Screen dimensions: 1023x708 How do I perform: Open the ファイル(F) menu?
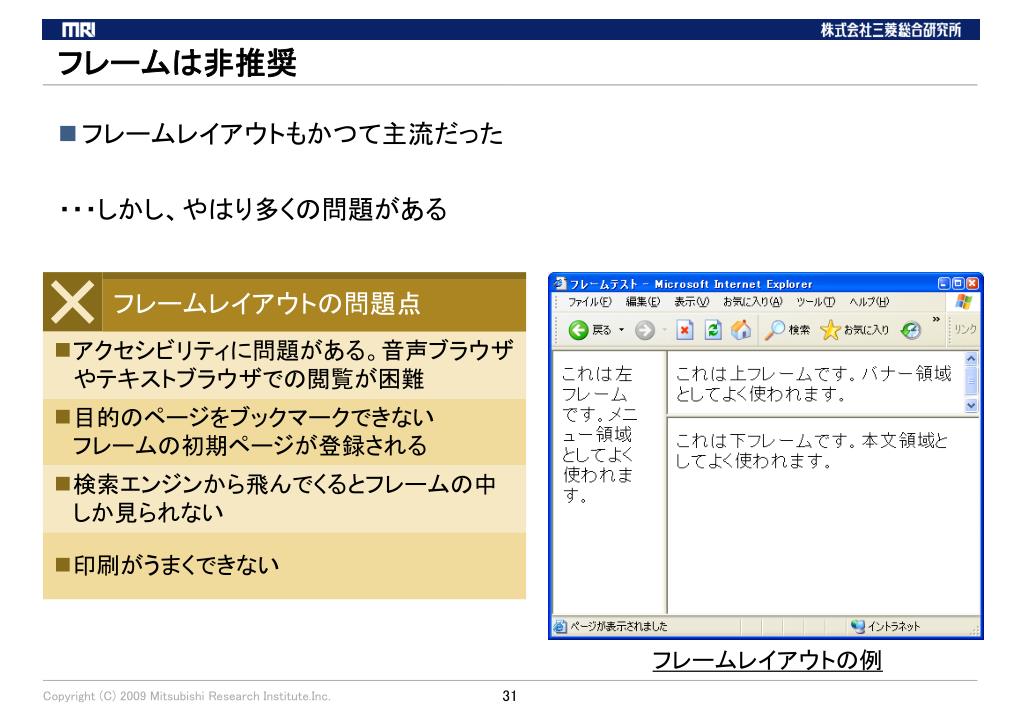tap(589, 302)
